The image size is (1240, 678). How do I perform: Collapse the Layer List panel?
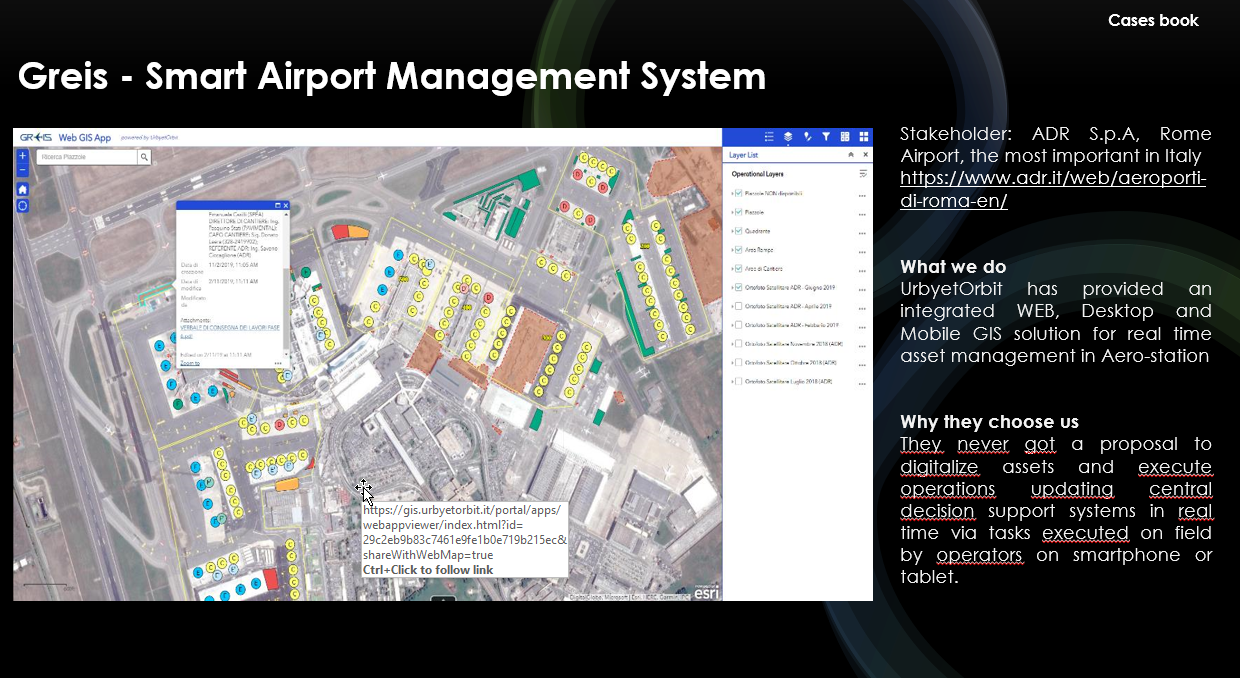(x=851, y=155)
